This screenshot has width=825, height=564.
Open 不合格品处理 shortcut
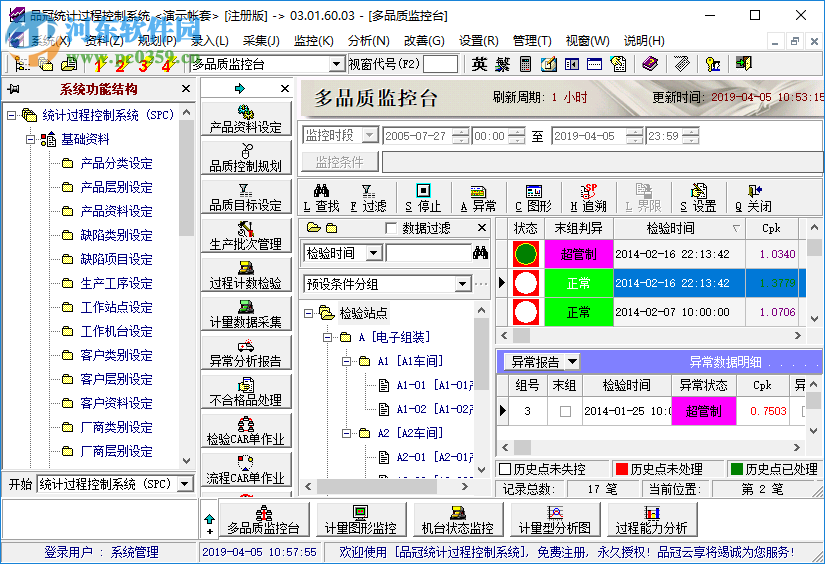(x=246, y=392)
